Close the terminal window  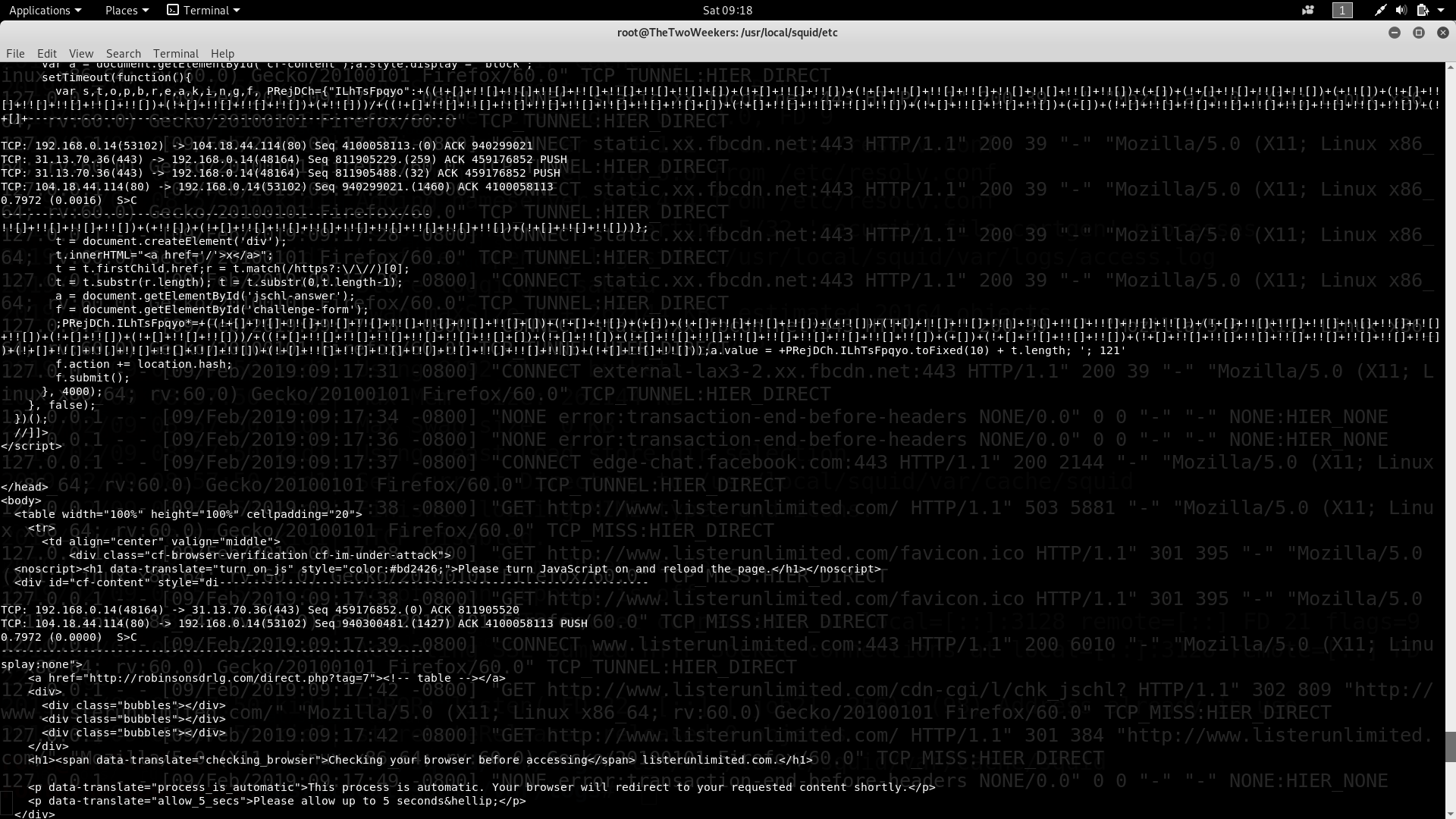pos(1443,33)
